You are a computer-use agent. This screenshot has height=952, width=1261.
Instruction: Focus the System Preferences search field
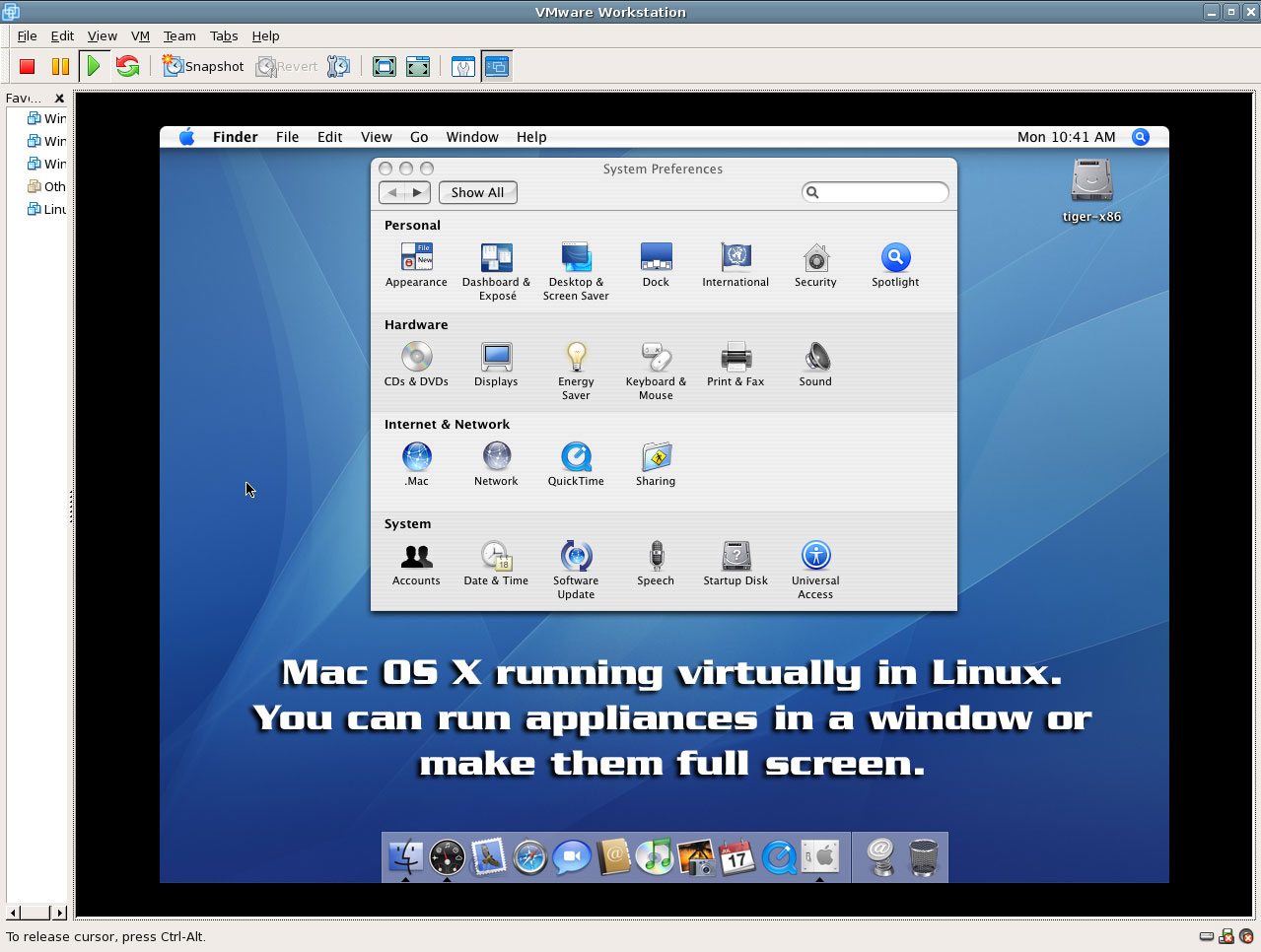coord(876,192)
